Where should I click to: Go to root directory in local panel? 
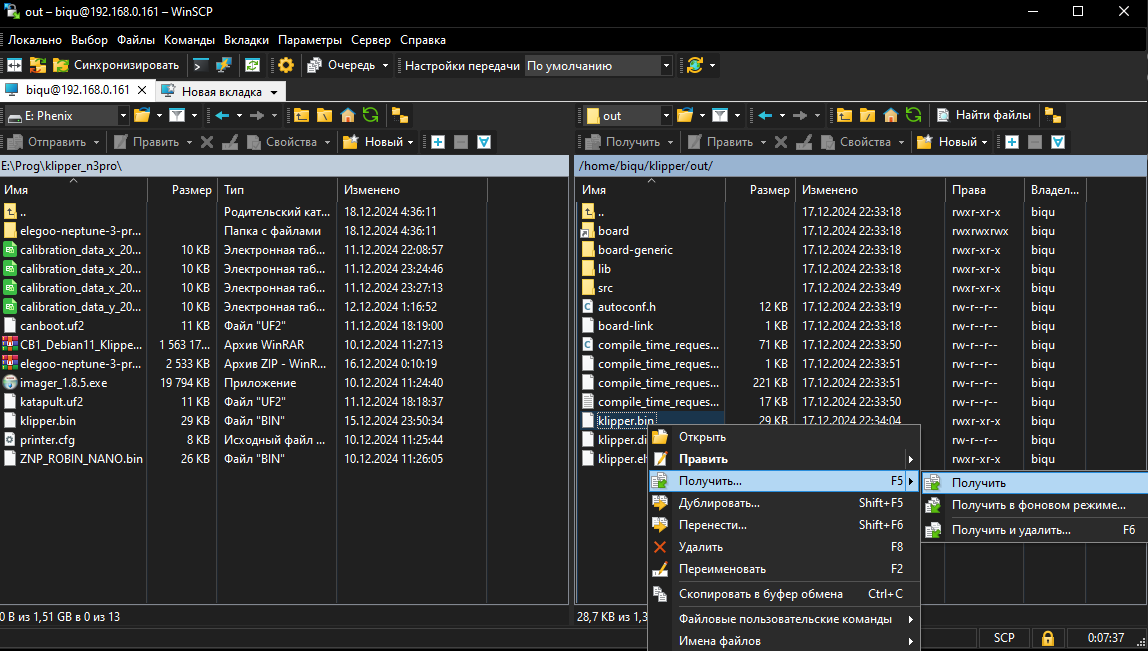point(324,115)
